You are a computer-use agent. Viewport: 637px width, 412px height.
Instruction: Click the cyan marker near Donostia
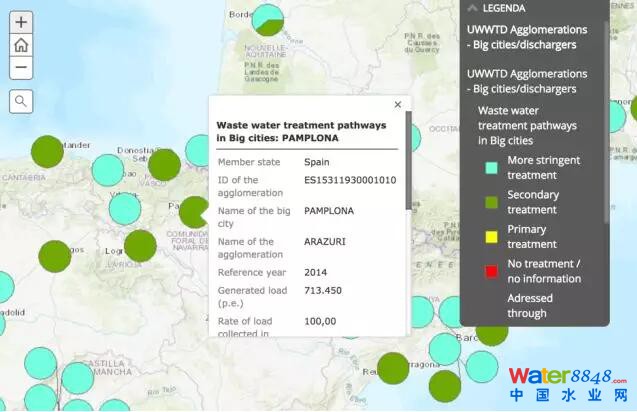coord(108,170)
